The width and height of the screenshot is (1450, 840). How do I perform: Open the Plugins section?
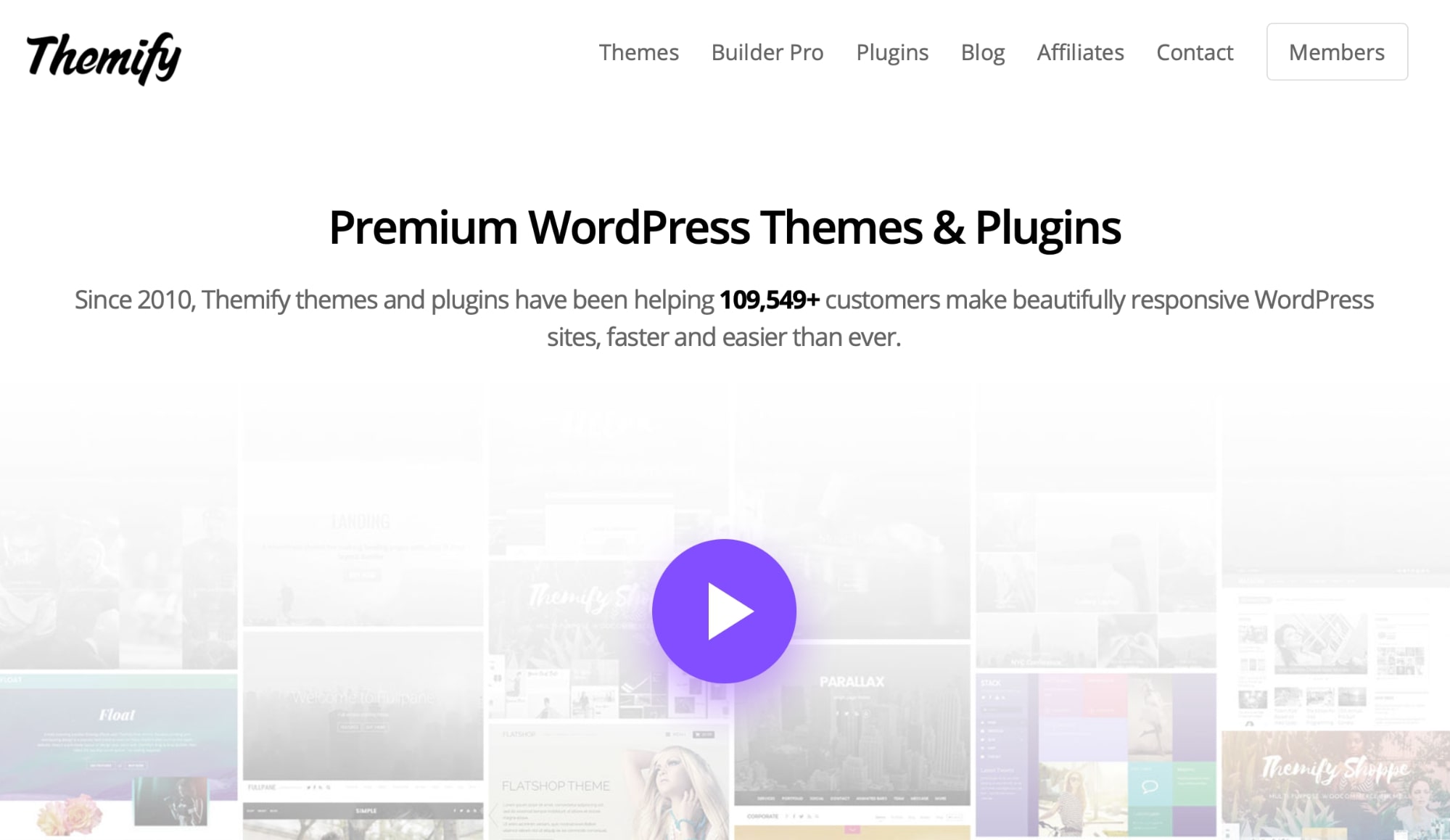[893, 51]
